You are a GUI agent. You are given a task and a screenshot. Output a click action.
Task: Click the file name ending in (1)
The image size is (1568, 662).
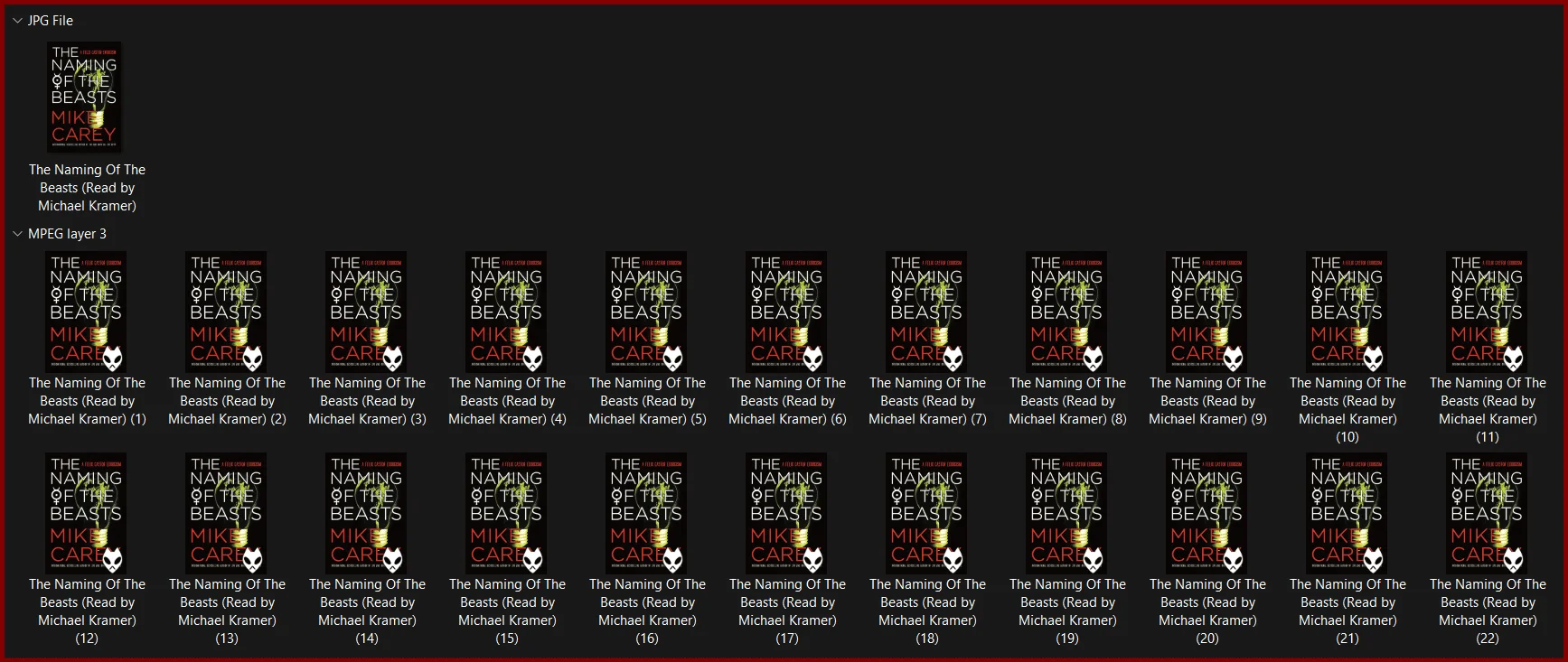(x=87, y=401)
